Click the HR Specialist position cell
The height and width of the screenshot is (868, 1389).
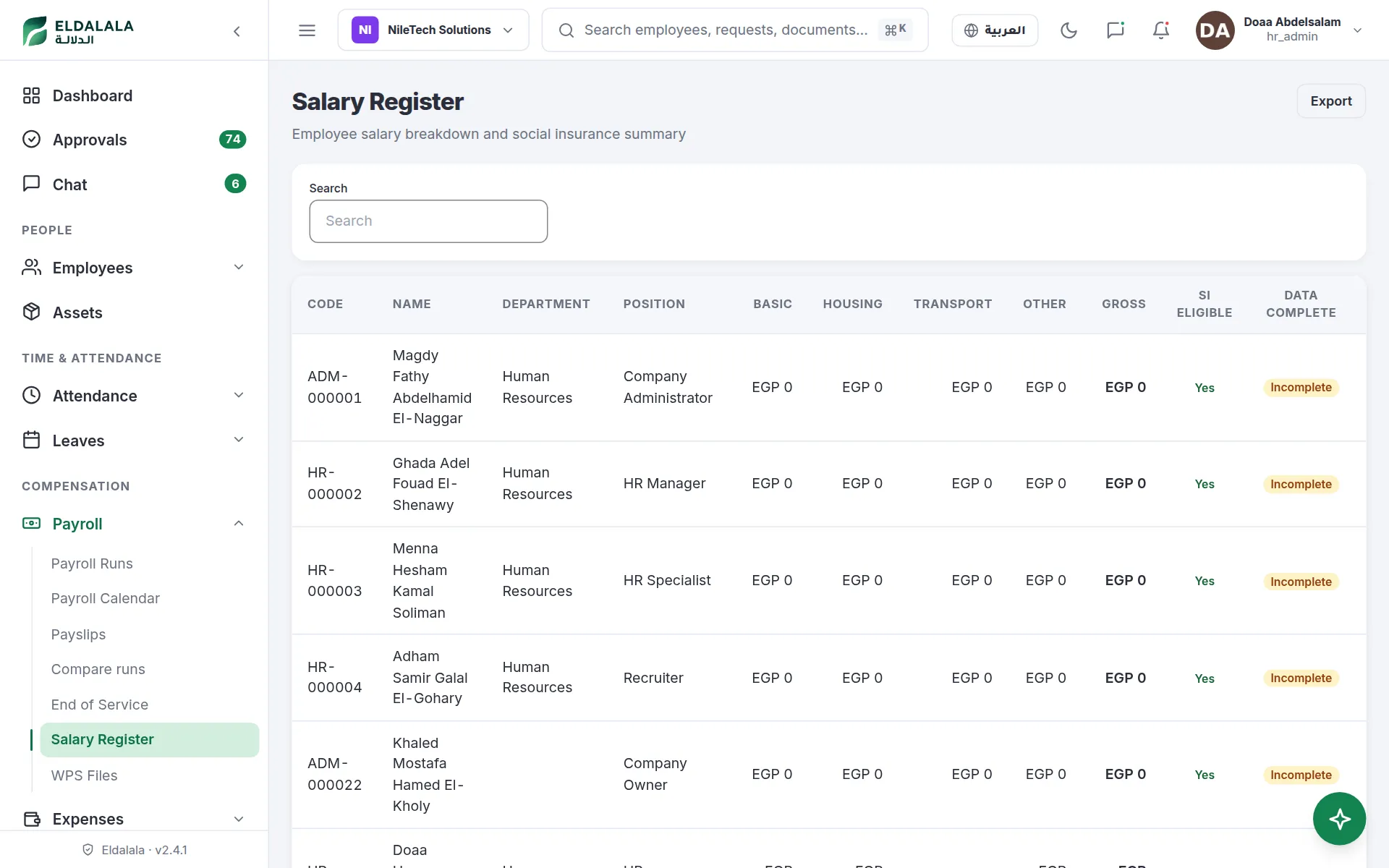pos(667,580)
